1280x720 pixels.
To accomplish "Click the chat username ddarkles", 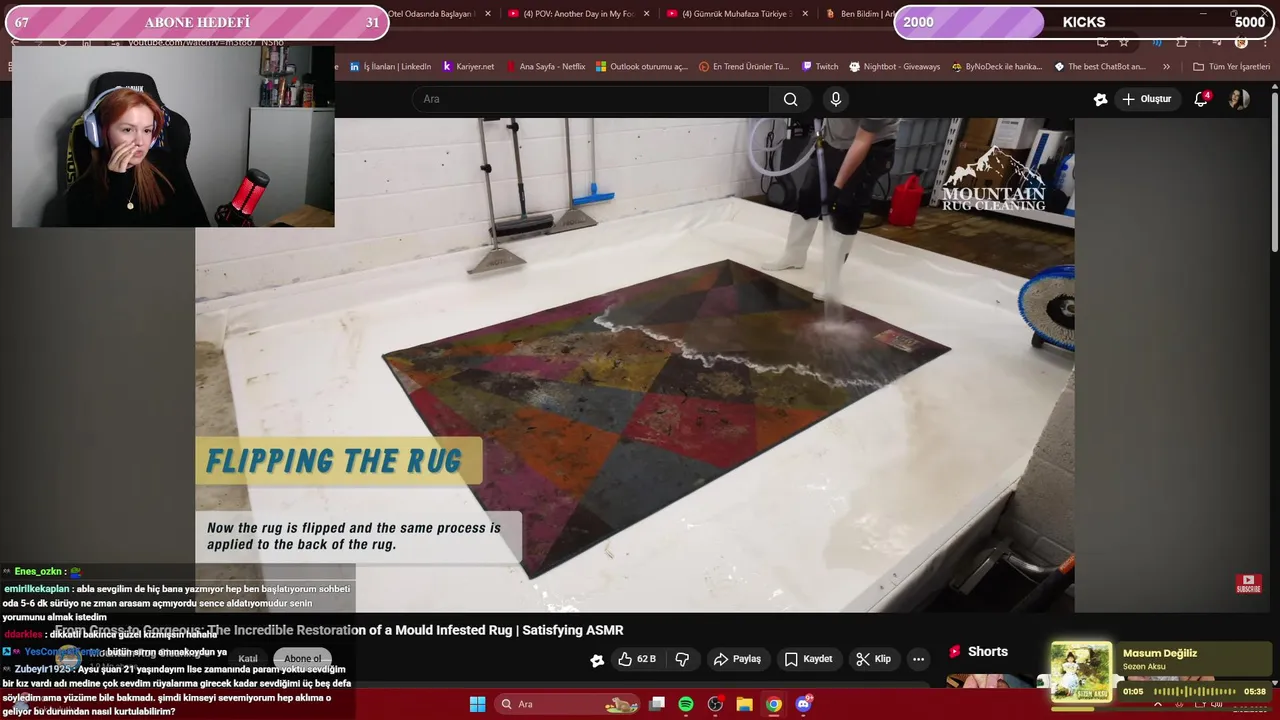I will pos(23,634).
